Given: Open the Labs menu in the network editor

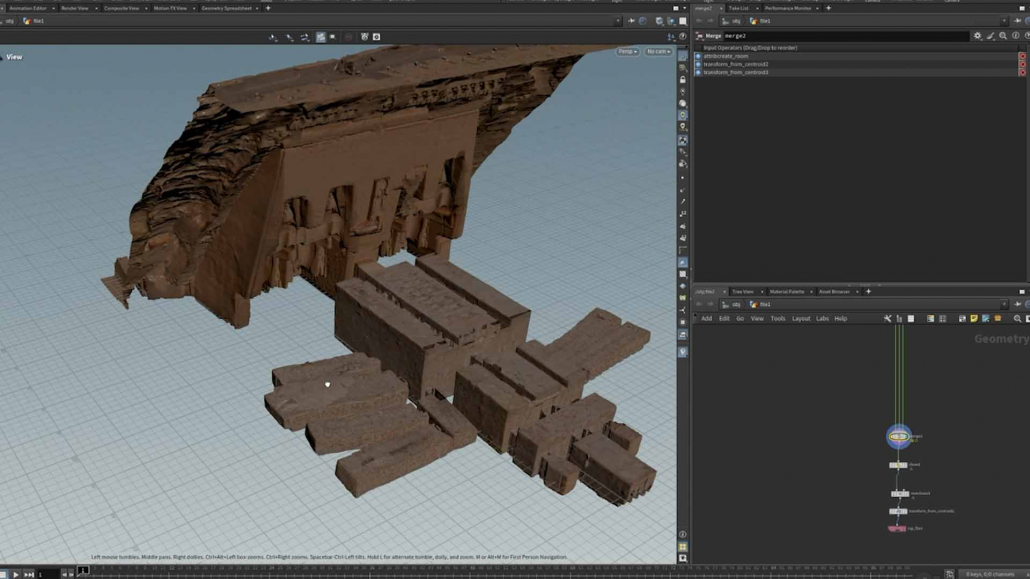Looking at the screenshot, I should [822, 319].
